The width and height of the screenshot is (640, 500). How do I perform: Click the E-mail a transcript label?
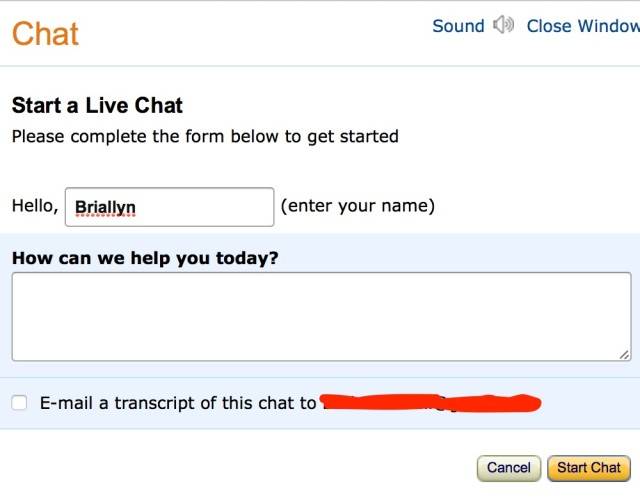[178, 403]
